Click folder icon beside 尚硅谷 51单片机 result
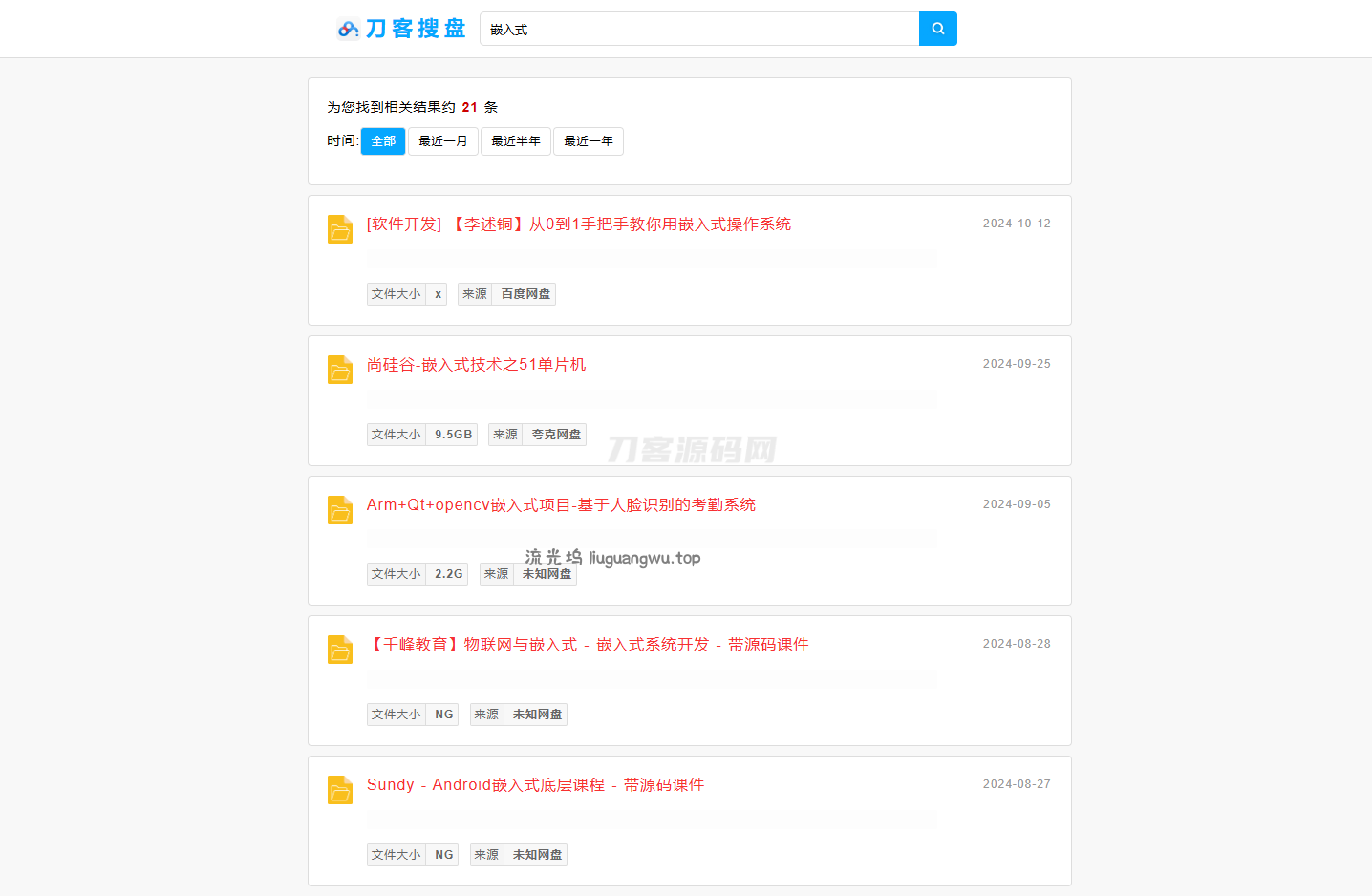 [340, 370]
